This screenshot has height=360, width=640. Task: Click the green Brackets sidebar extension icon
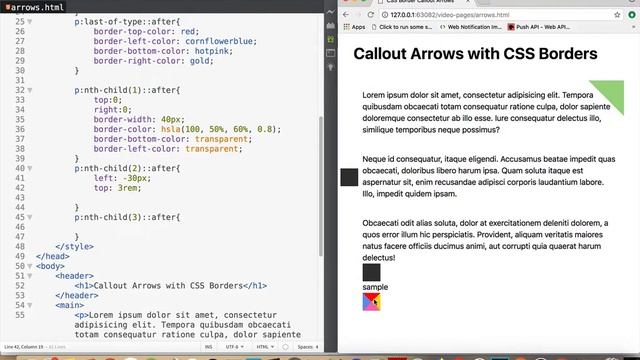click(331, 40)
